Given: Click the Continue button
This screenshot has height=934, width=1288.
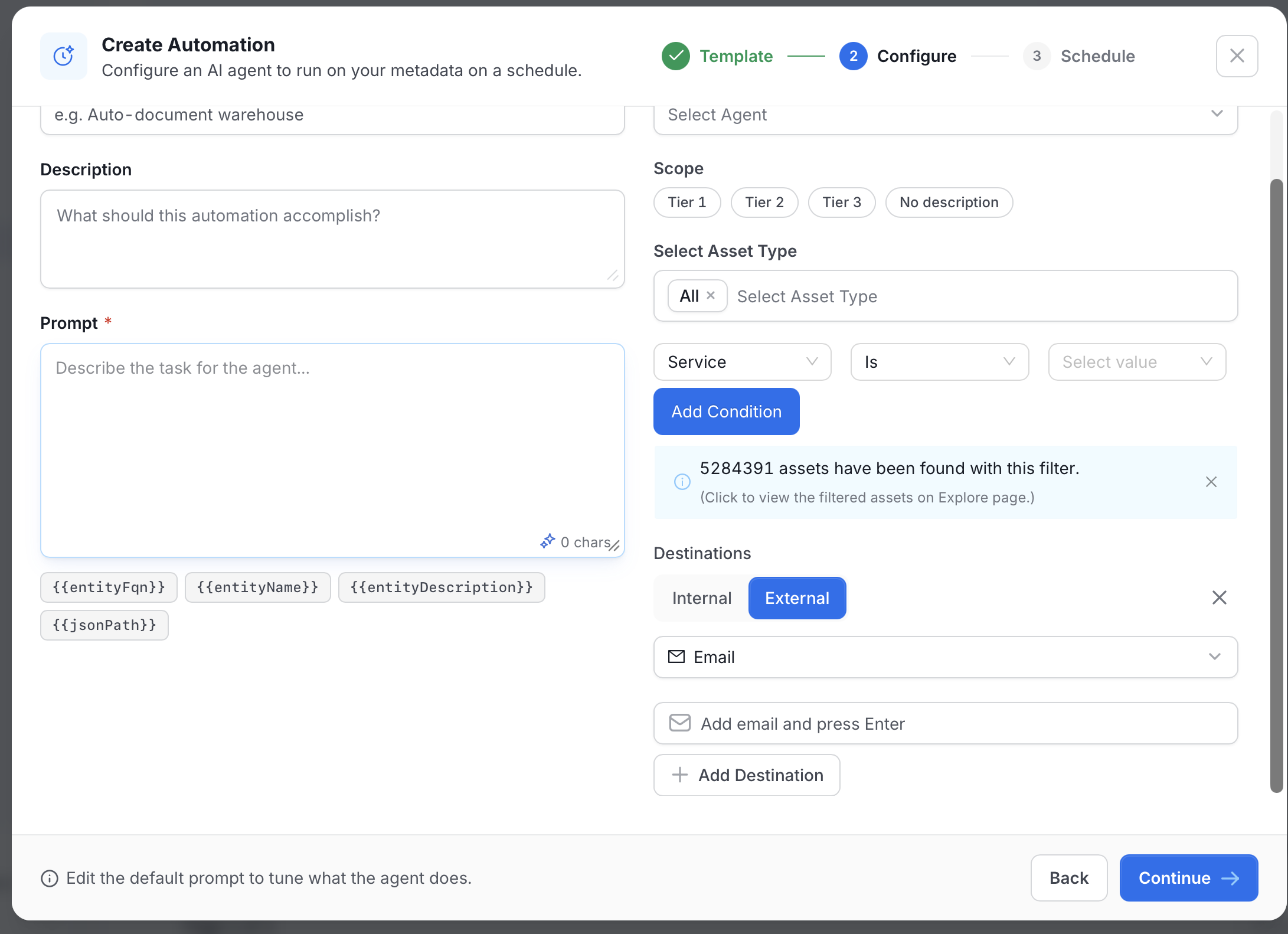Looking at the screenshot, I should [1188, 878].
